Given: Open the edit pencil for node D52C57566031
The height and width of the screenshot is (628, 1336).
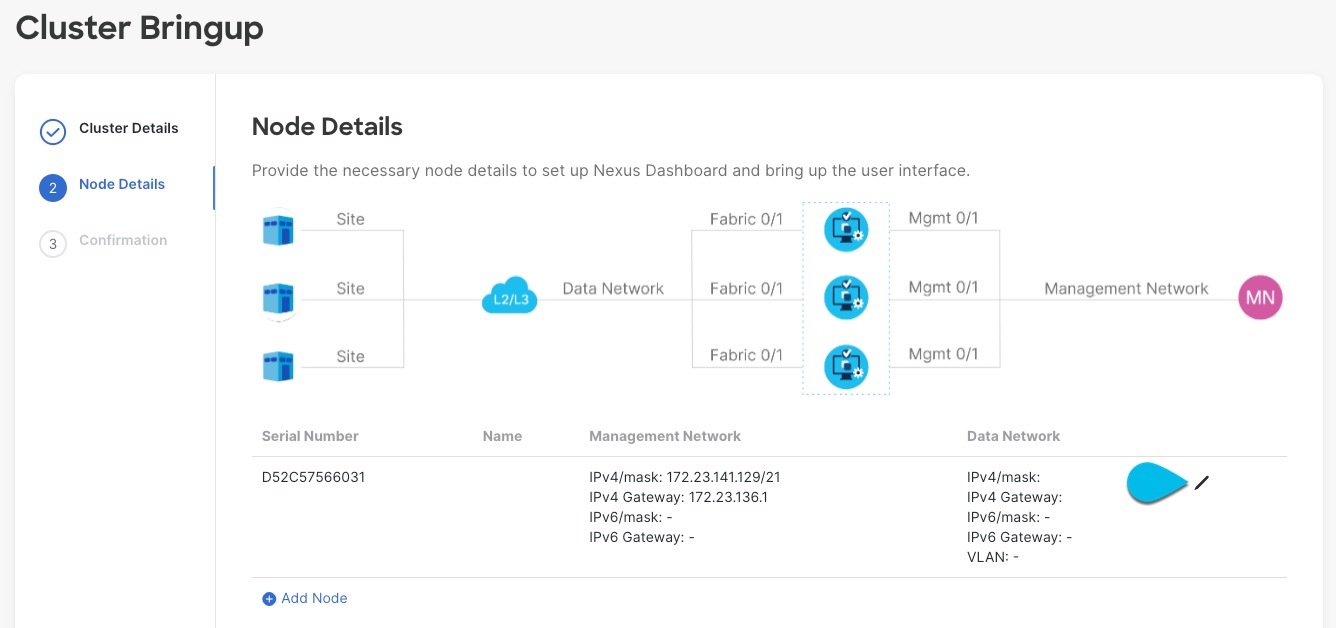Looking at the screenshot, I should (x=1201, y=482).
